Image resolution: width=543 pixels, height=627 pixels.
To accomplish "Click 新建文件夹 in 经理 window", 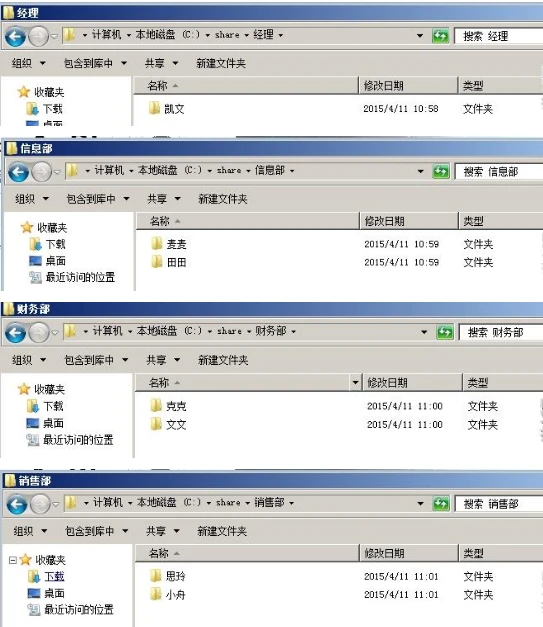I will point(221,63).
